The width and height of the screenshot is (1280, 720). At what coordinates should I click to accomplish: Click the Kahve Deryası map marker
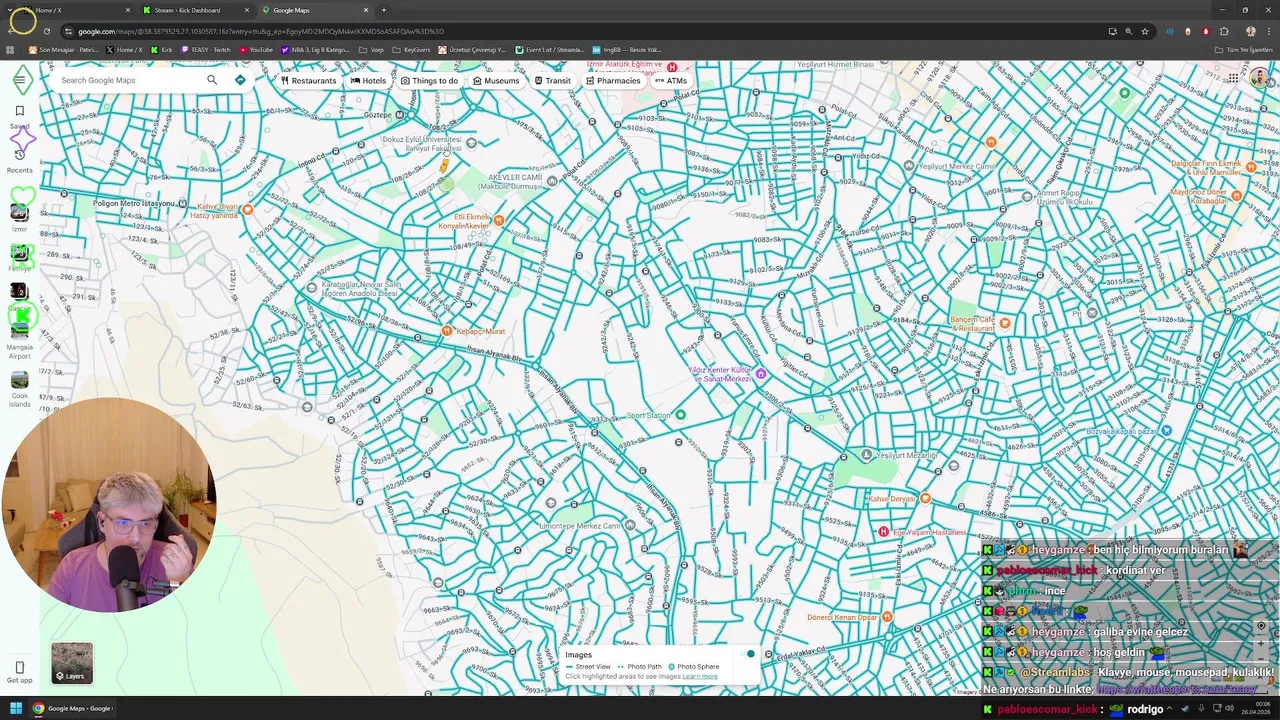[x=925, y=498]
